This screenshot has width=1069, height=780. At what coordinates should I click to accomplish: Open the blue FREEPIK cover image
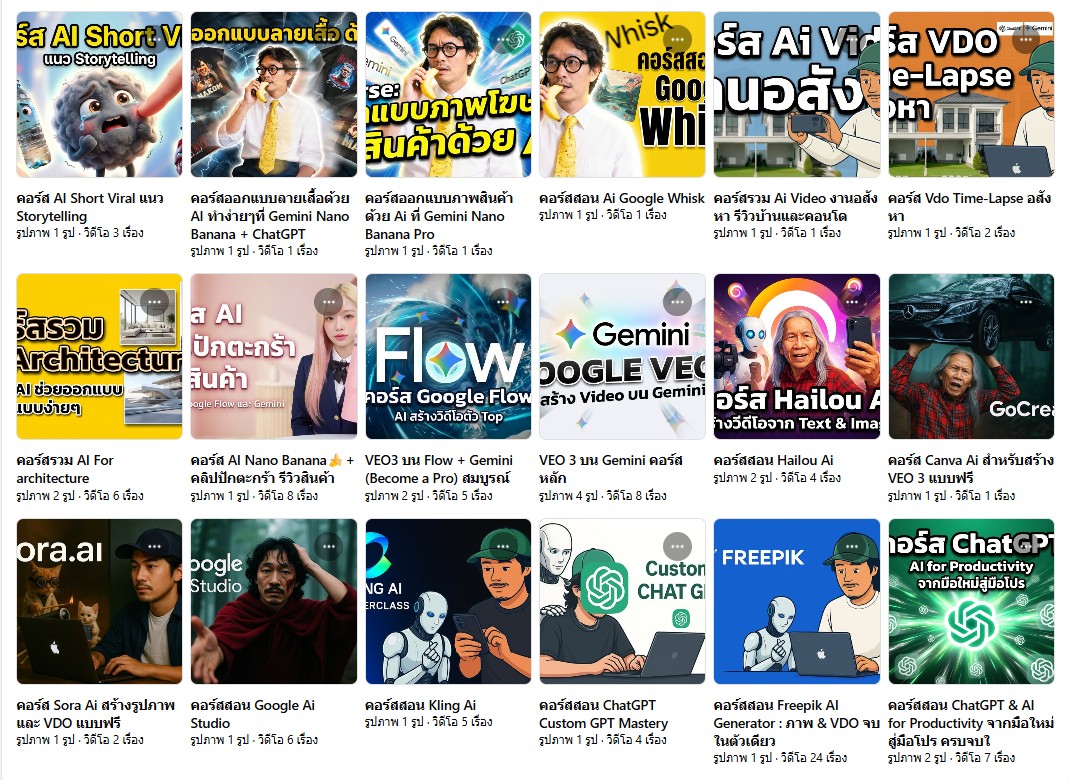coord(797,601)
